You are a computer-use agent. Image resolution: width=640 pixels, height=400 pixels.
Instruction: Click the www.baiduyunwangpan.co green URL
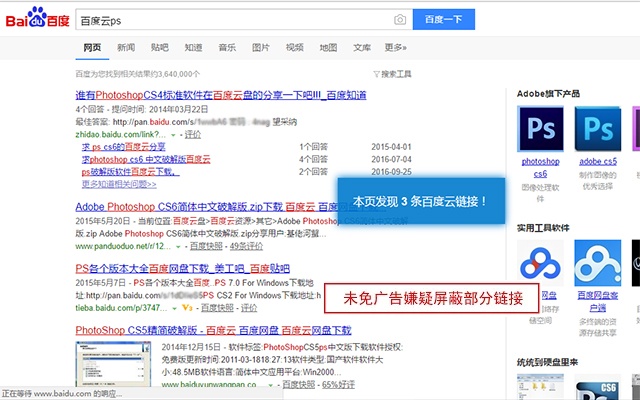click(x=209, y=384)
